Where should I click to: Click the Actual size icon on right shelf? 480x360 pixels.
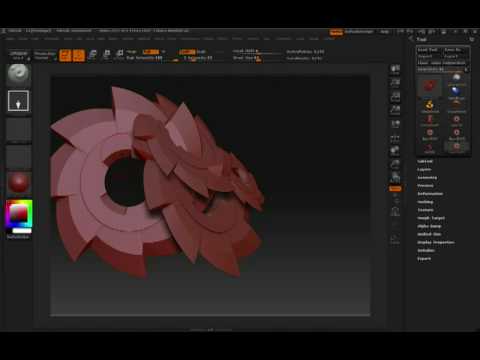click(395, 97)
